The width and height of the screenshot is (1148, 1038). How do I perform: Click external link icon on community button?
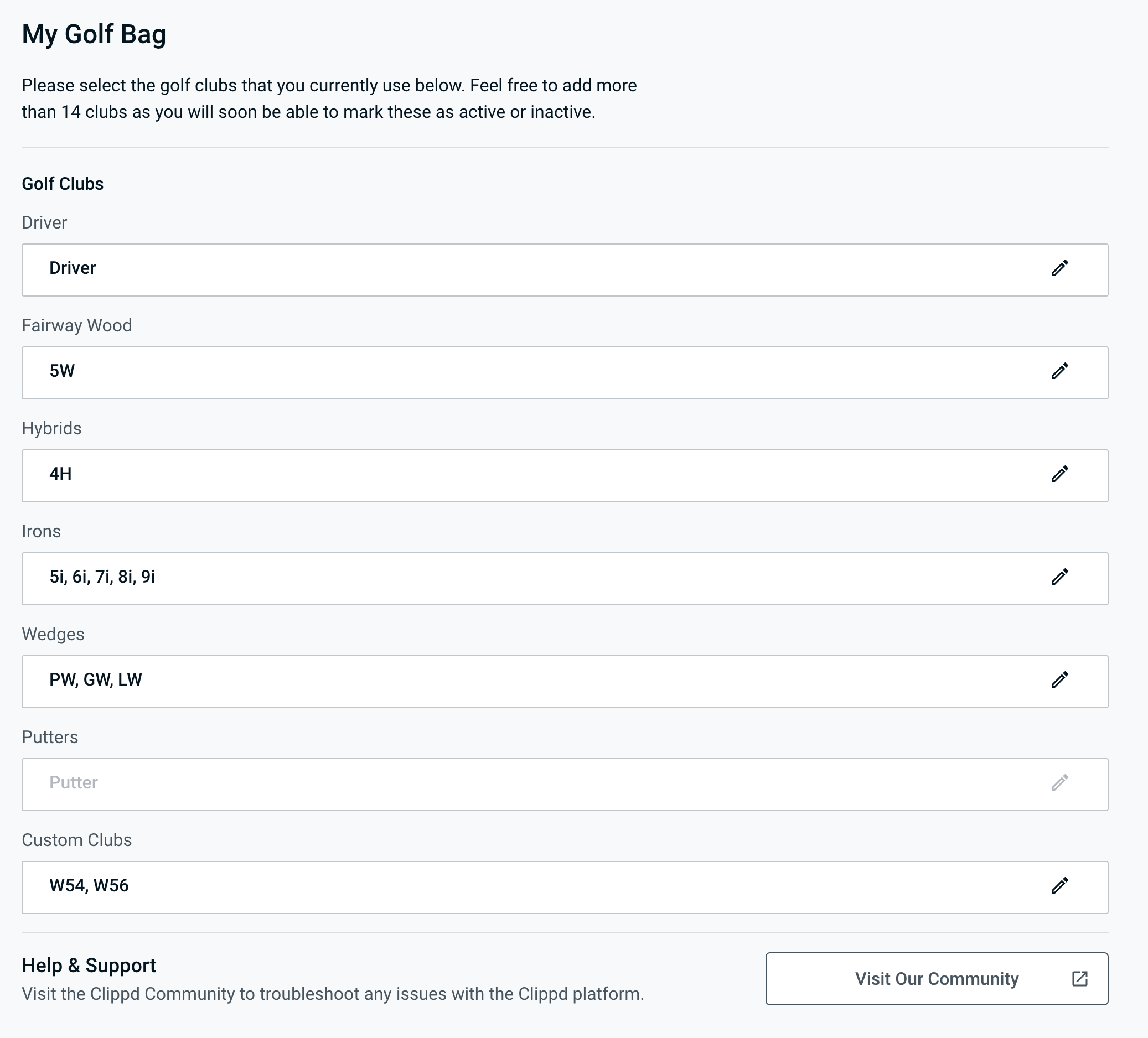[1080, 979]
